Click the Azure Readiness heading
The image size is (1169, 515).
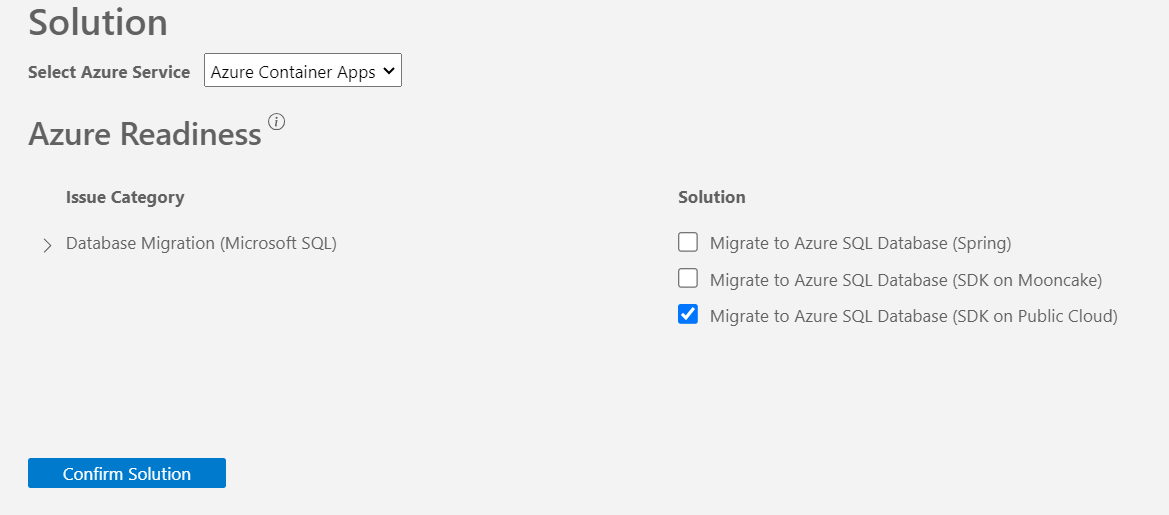(145, 135)
